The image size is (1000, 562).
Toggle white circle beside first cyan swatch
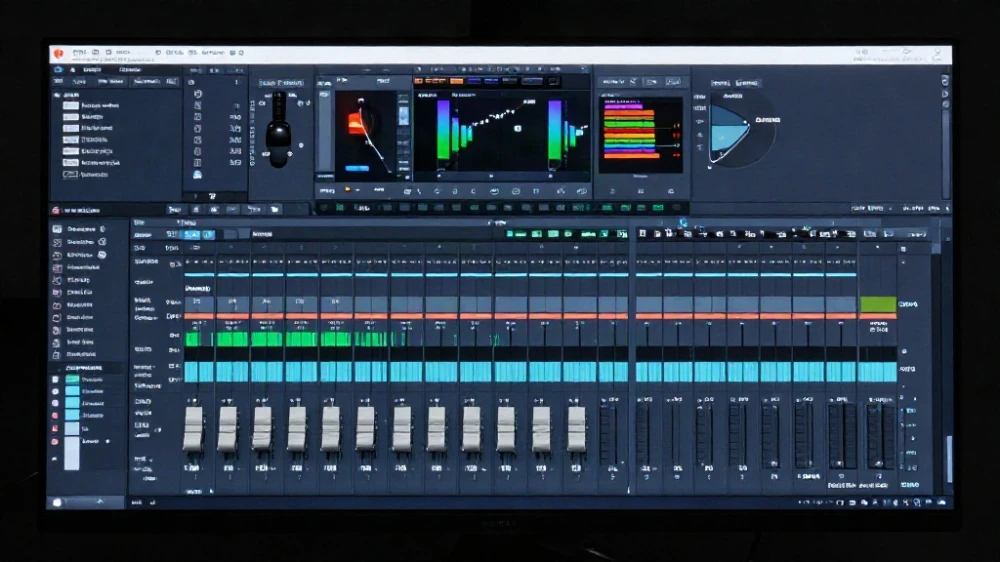click(x=55, y=392)
